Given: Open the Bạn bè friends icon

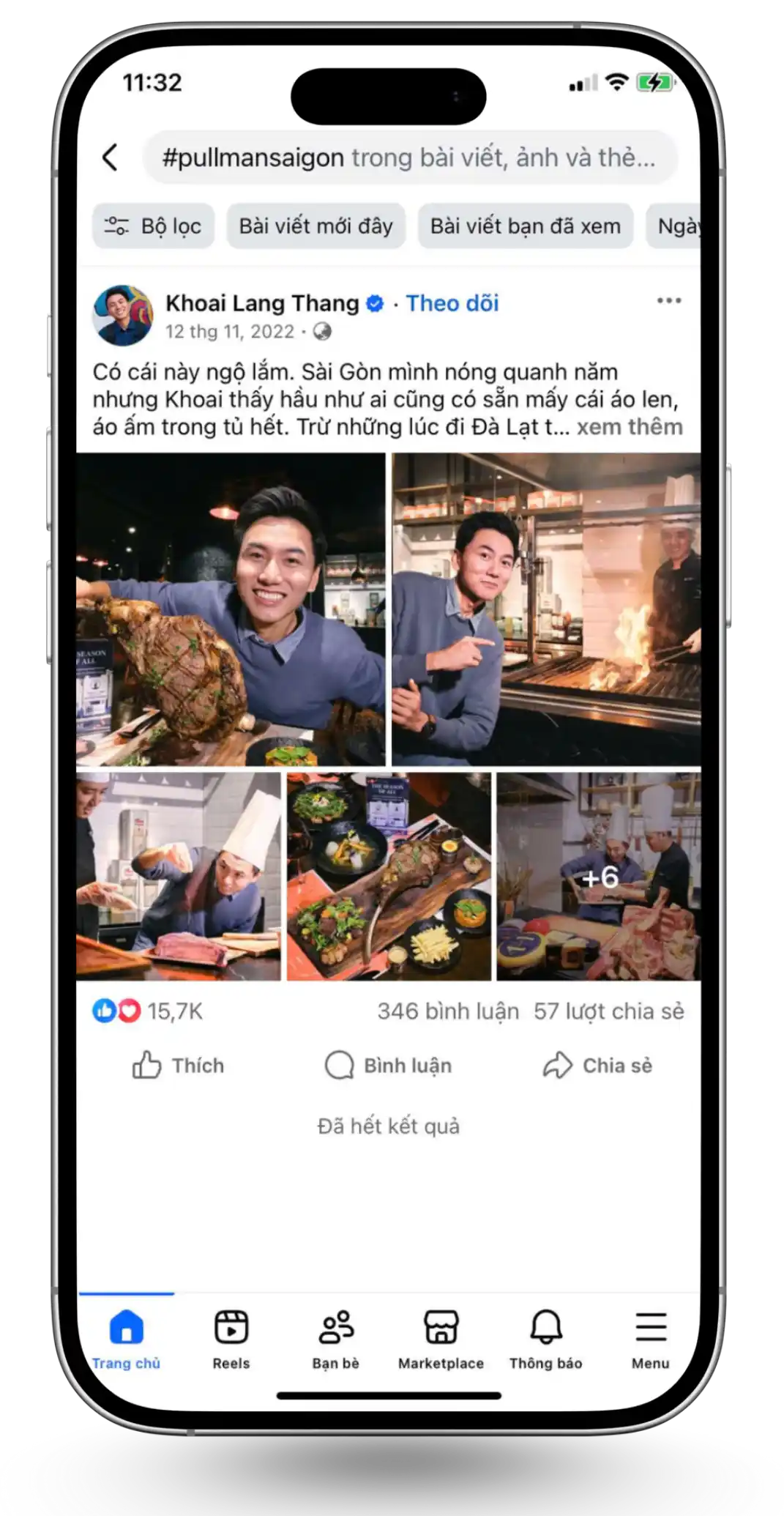Looking at the screenshot, I should (x=336, y=1326).
